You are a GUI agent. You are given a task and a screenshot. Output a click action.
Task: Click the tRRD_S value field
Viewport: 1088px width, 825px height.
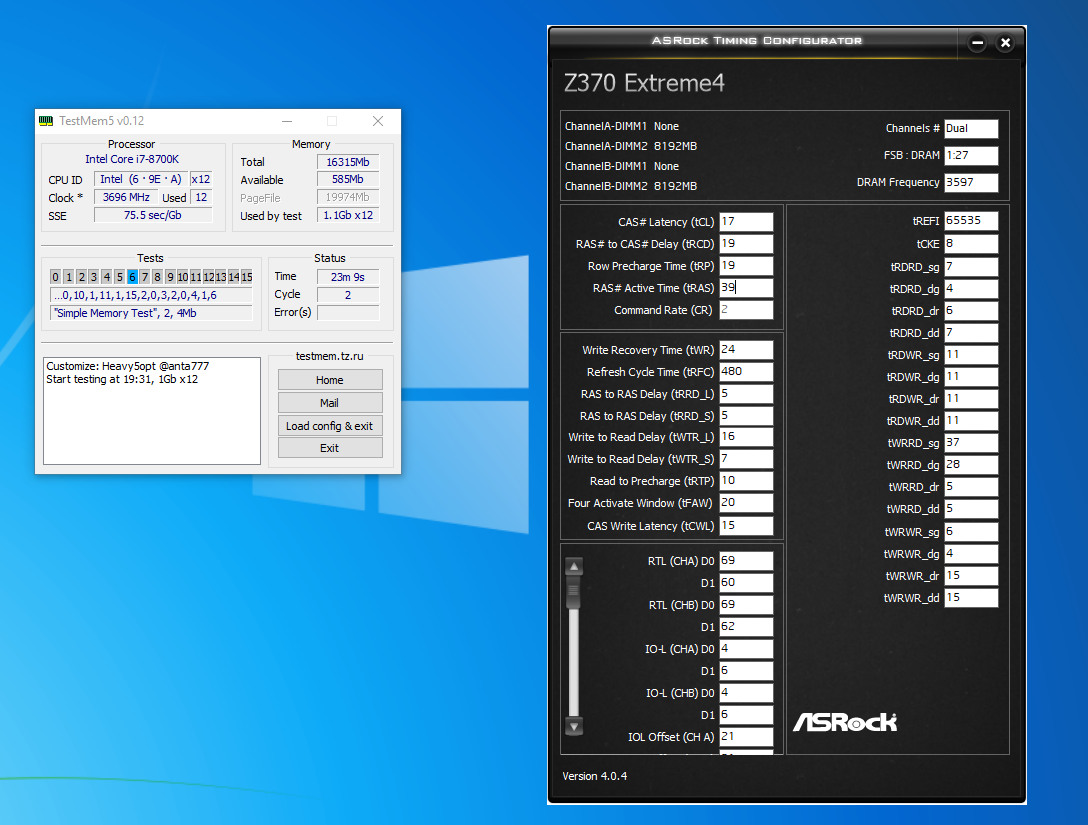pos(746,416)
